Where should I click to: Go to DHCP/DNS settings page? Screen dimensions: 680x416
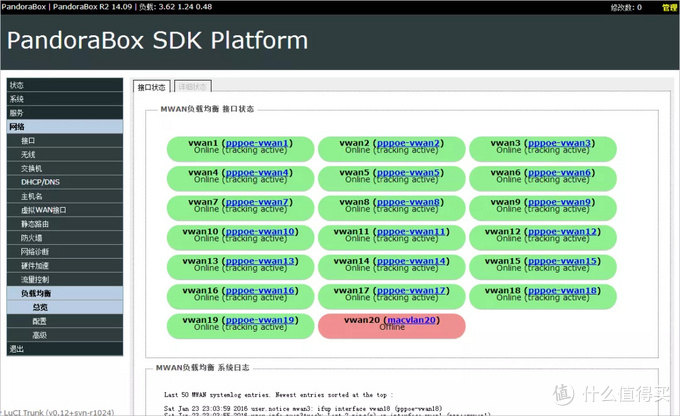pyautogui.click(x=40, y=182)
